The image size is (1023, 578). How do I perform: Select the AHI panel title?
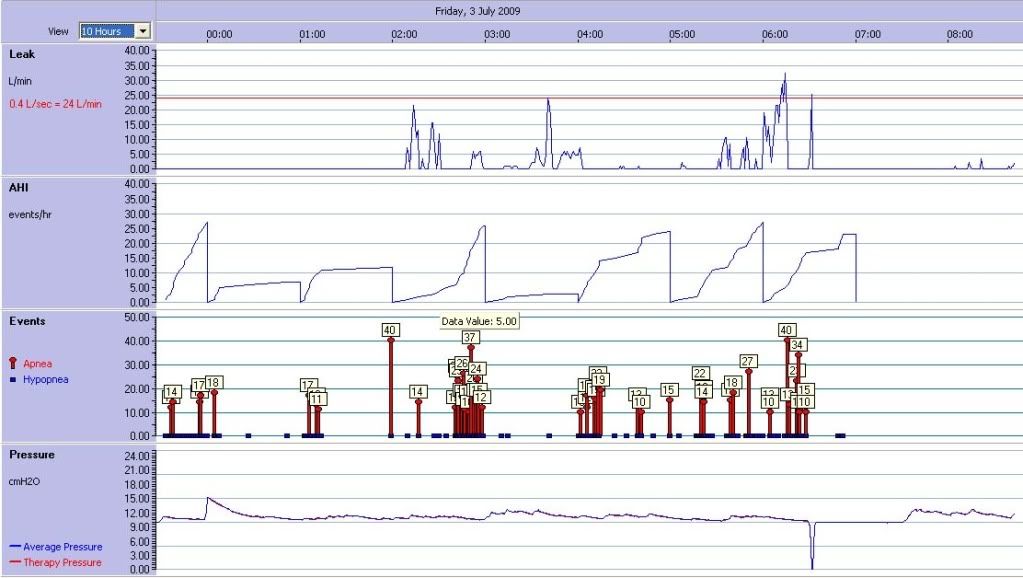(19, 187)
